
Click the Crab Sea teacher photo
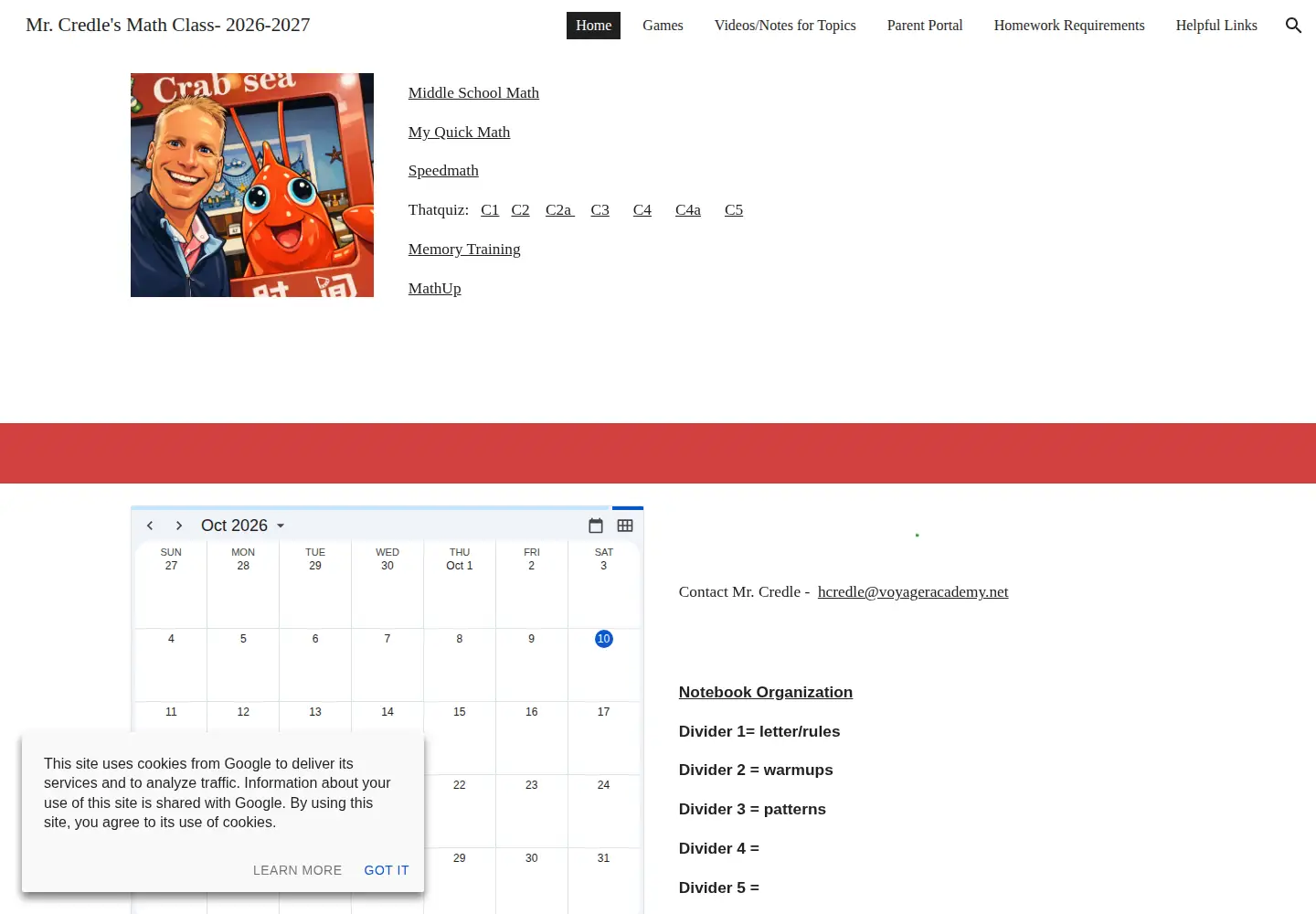pos(252,185)
